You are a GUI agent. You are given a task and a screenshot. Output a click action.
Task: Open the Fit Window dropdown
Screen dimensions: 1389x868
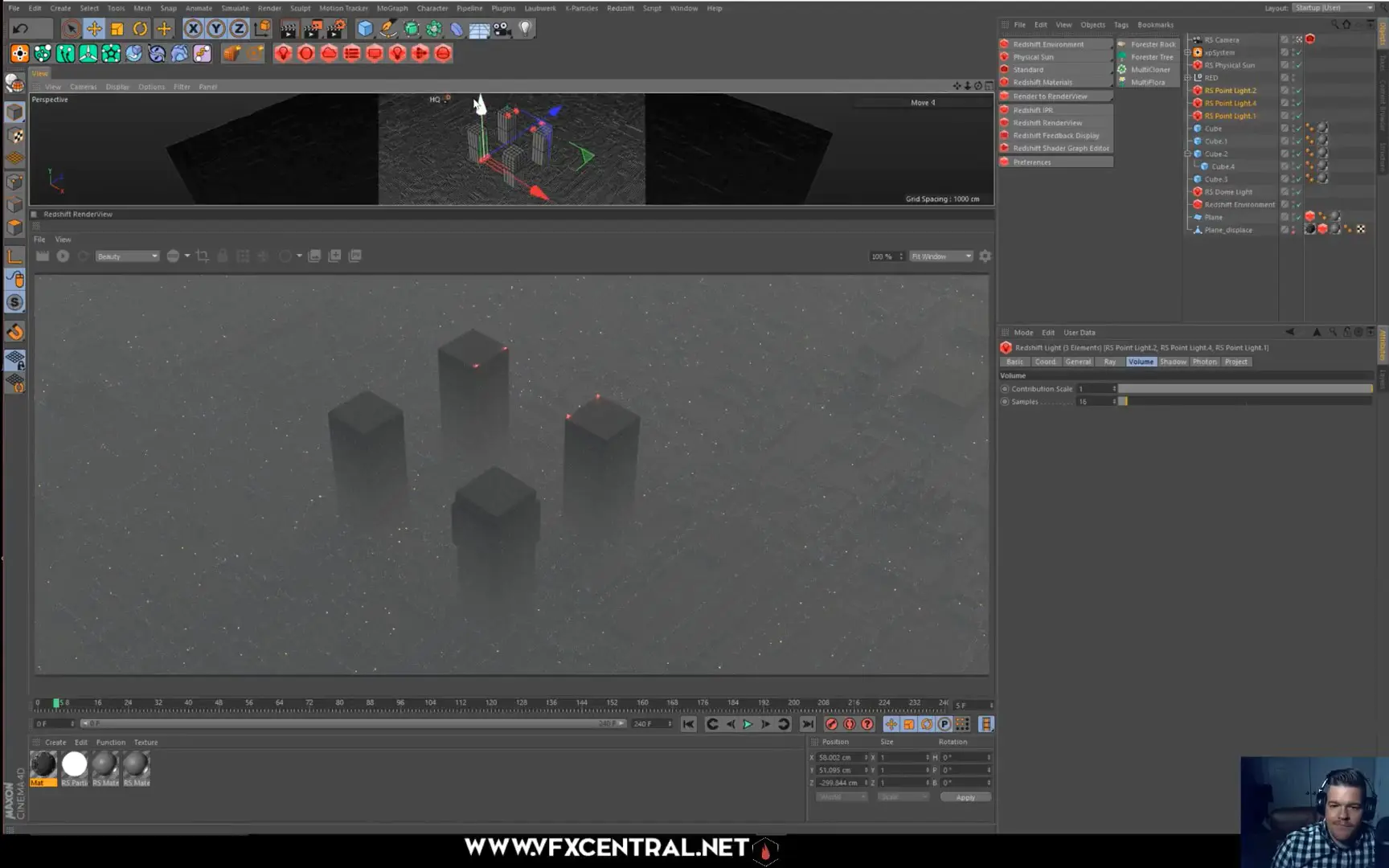coord(940,256)
